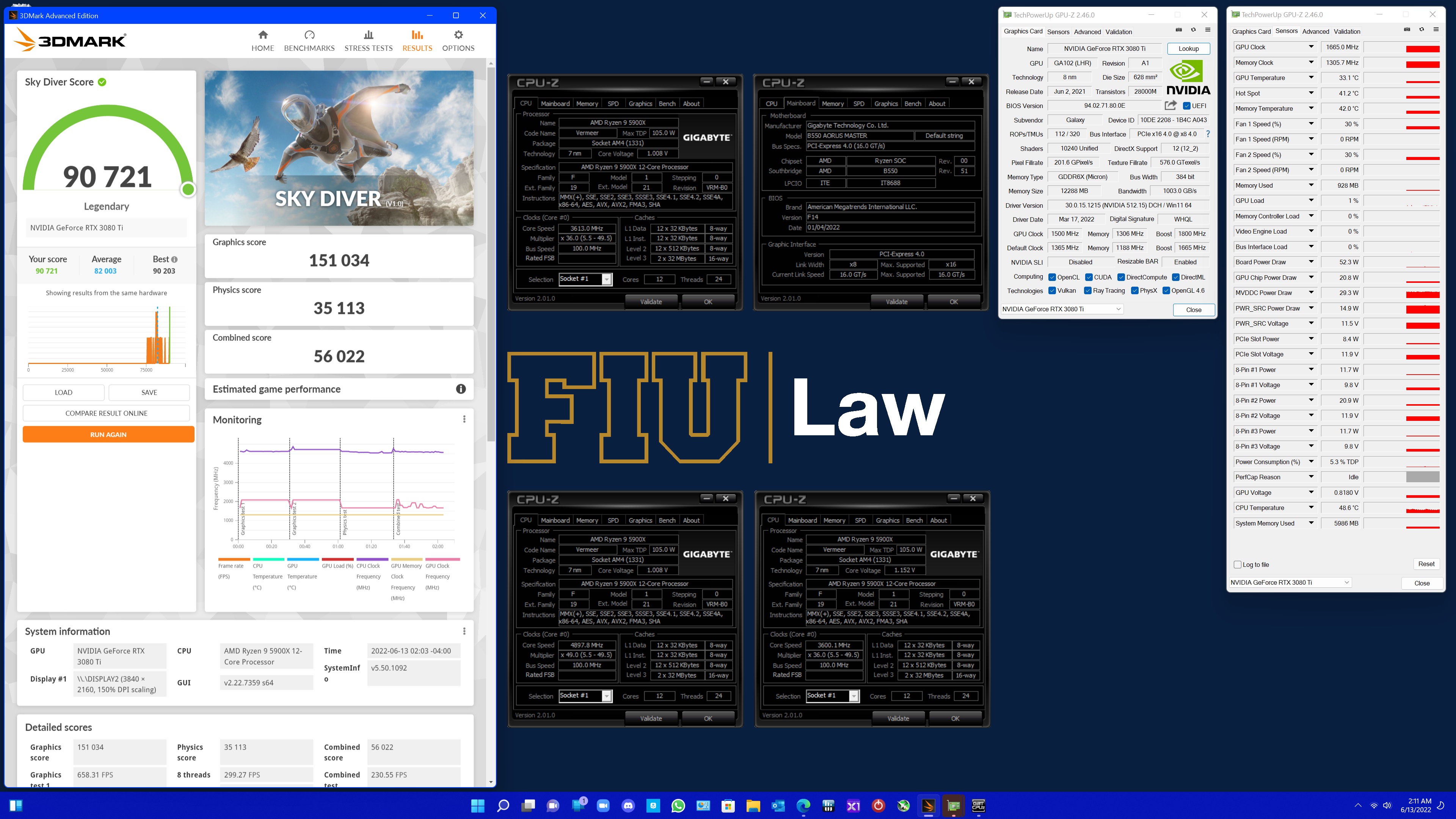This screenshot has height=819, width=1456.
Task: Open the 3DMark taskbar icon
Action: tap(928, 805)
